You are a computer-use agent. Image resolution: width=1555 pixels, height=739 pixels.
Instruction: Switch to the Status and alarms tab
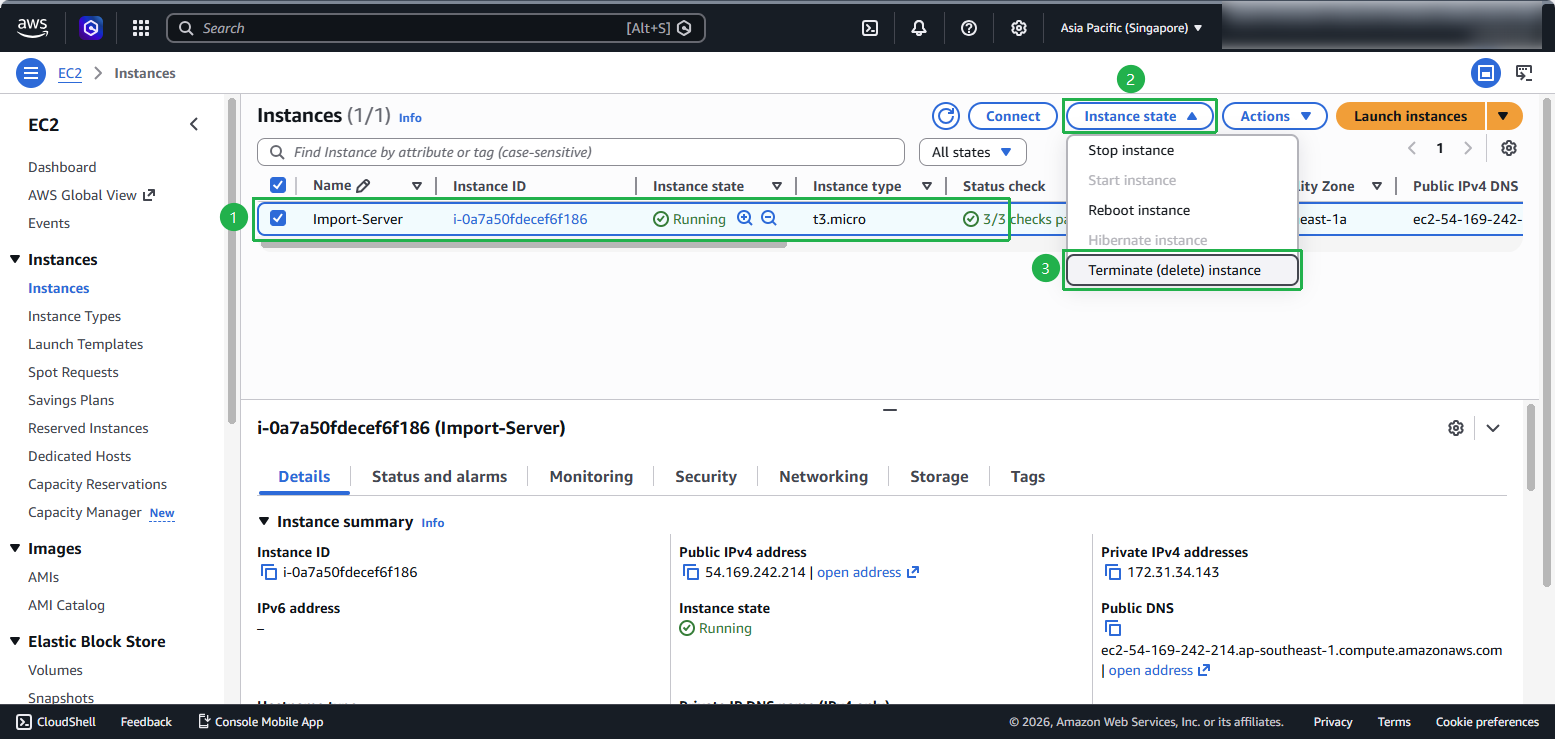(439, 477)
